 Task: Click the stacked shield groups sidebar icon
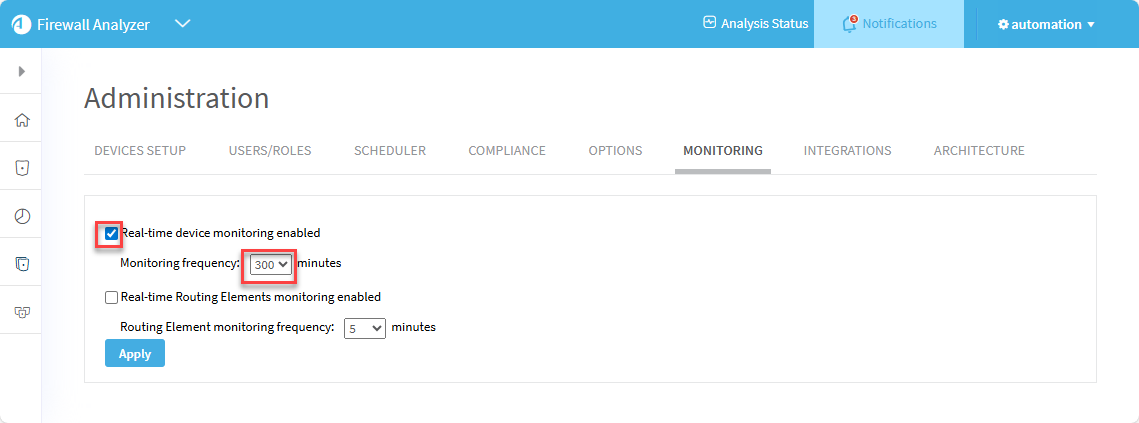21,264
